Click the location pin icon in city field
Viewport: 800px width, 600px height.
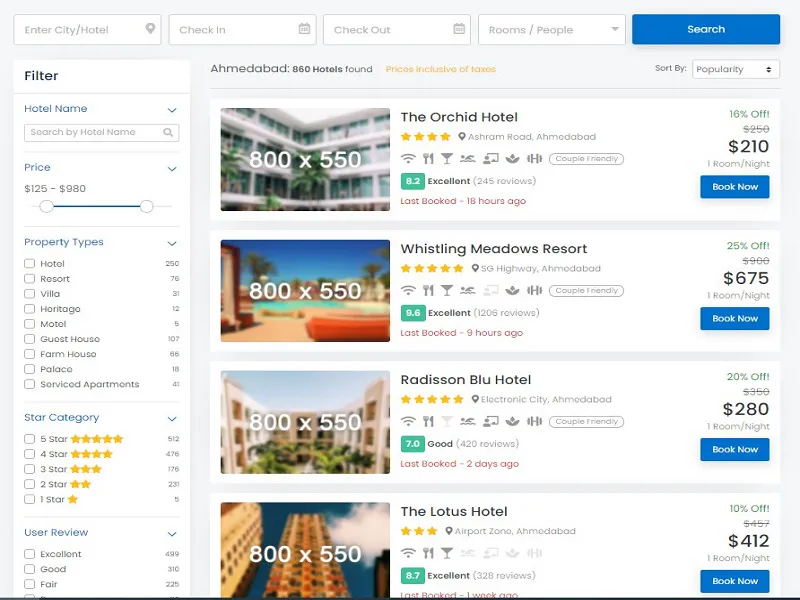click(x=150, y=29)
